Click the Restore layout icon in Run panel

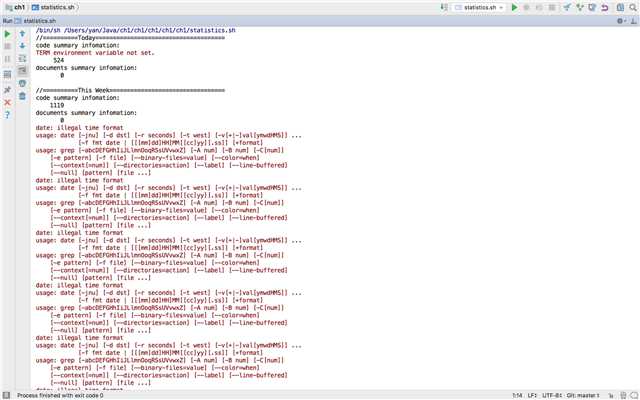coord(7,74)
